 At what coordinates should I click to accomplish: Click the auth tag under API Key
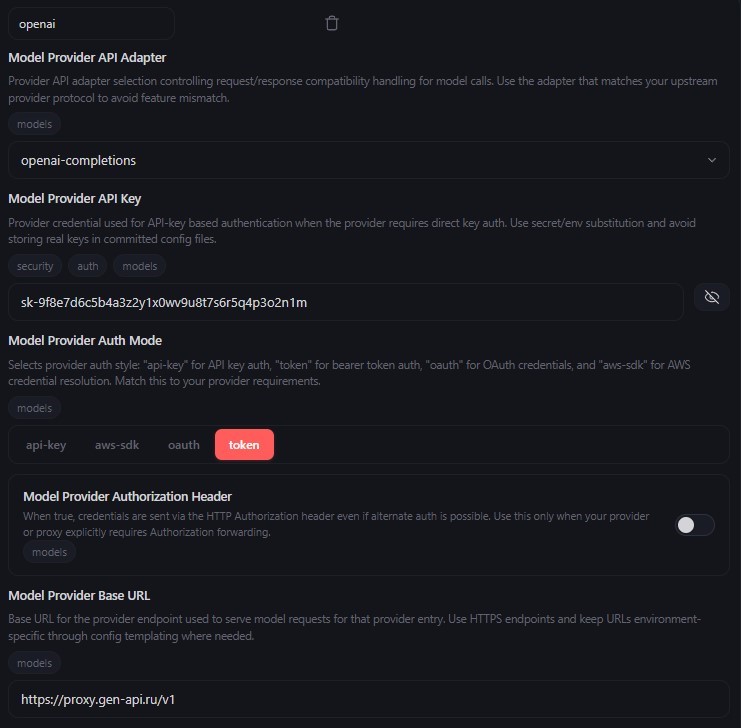[88, 266]
